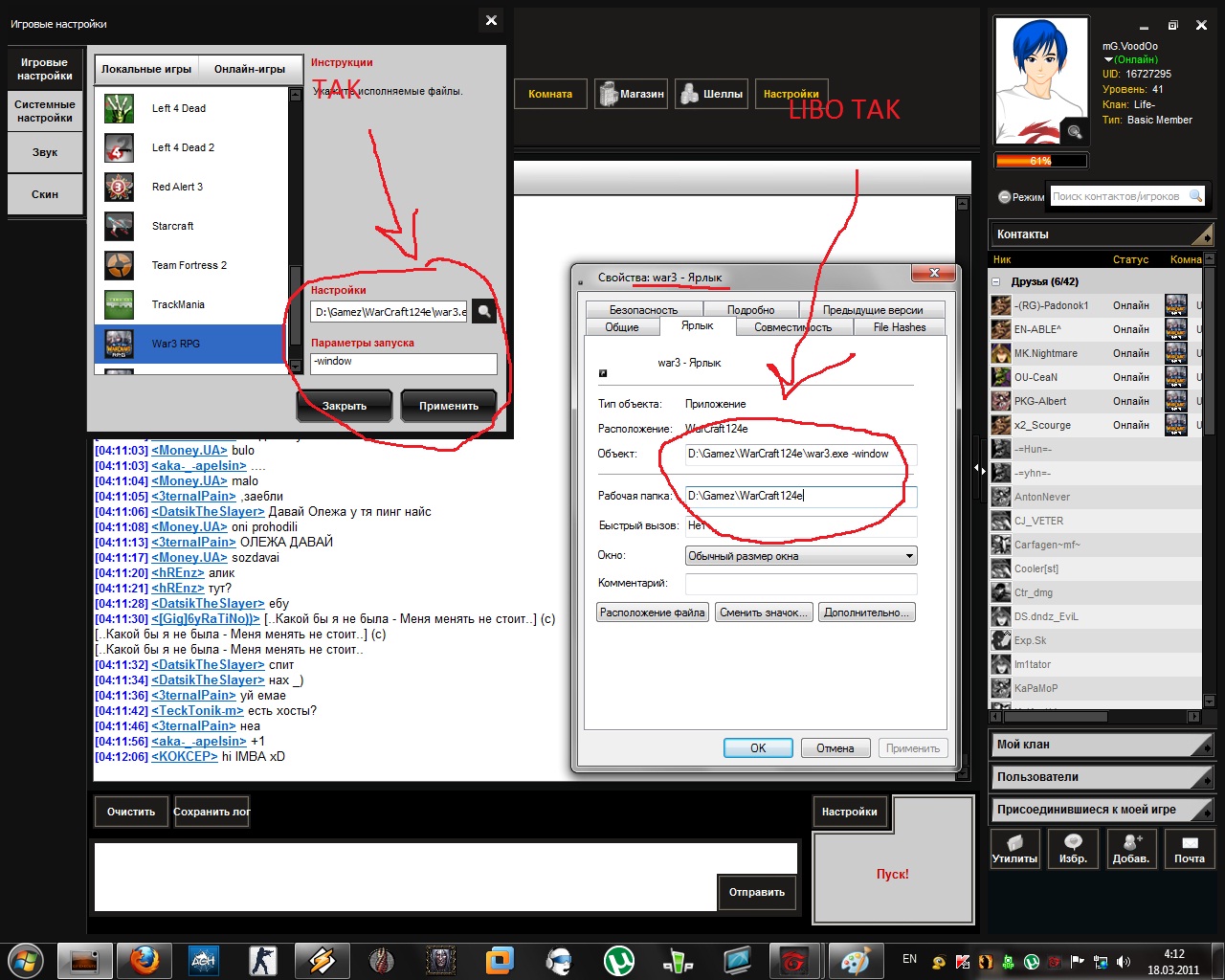Image resolution: width=1225 pixels, height=980 pixels.
Task: Open the Шеллы shells button
Action: coord(711,94)
